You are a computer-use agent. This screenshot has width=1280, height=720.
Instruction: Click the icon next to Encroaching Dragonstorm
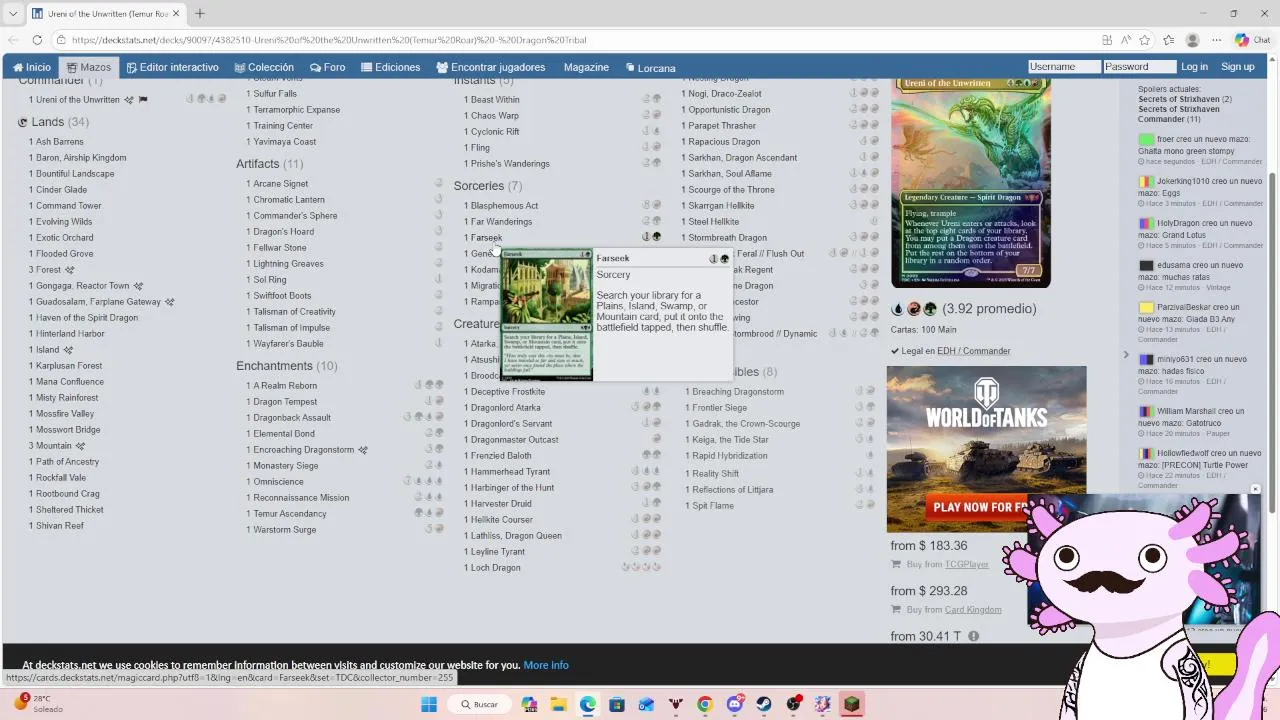click(x=362, y=450)
